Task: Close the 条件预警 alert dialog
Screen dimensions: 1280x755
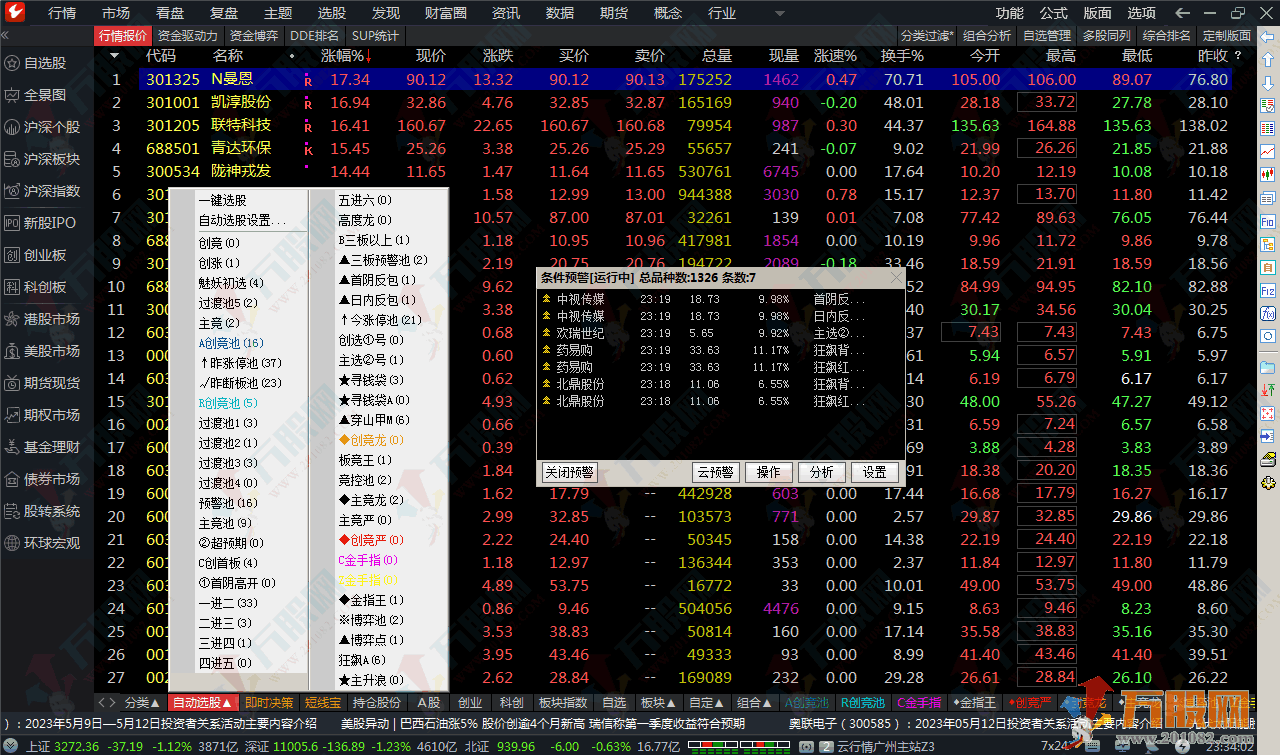Action: pos(895,277)
